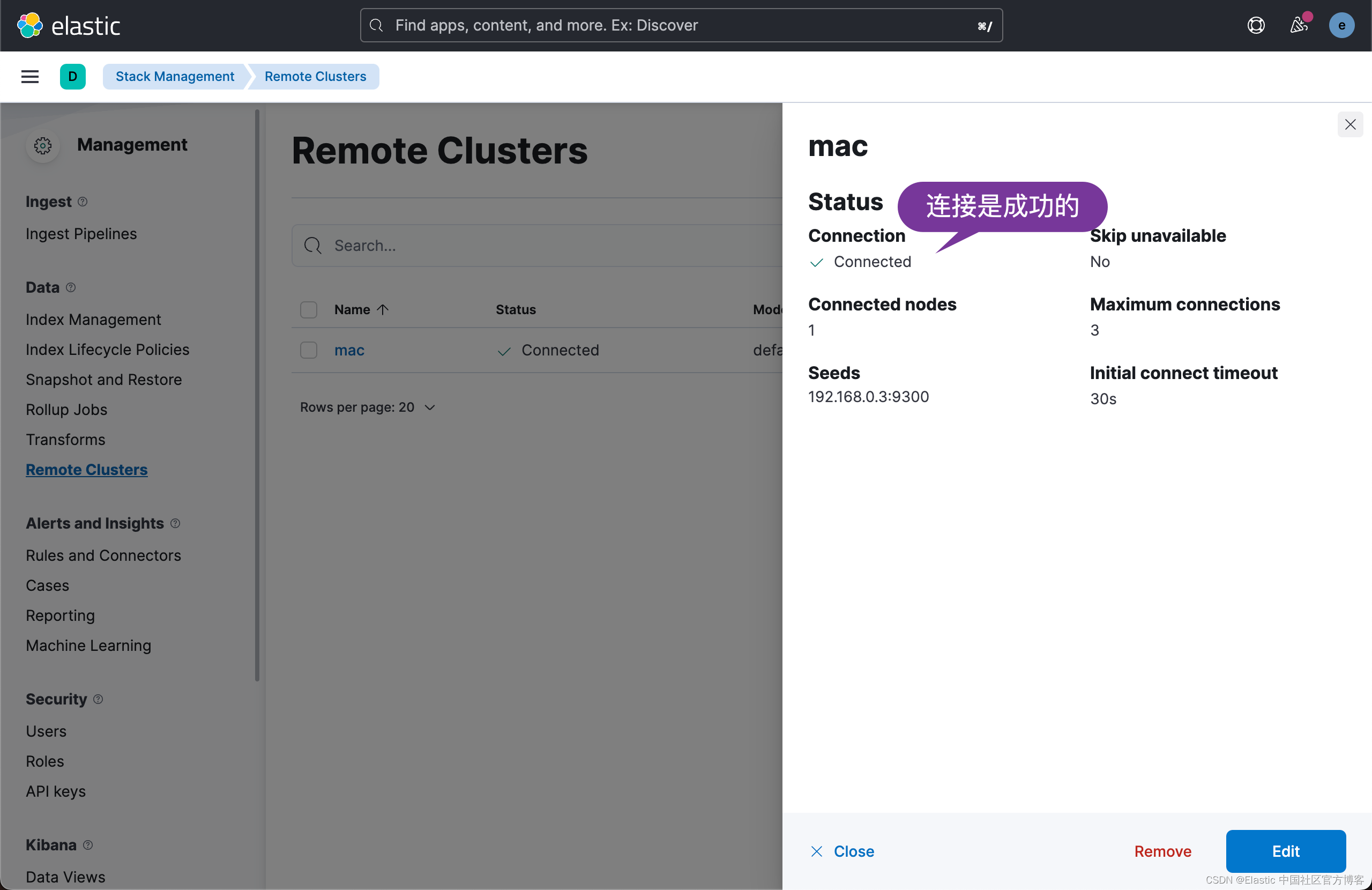Close the mac flyout with X

[x=1350, y=124]
